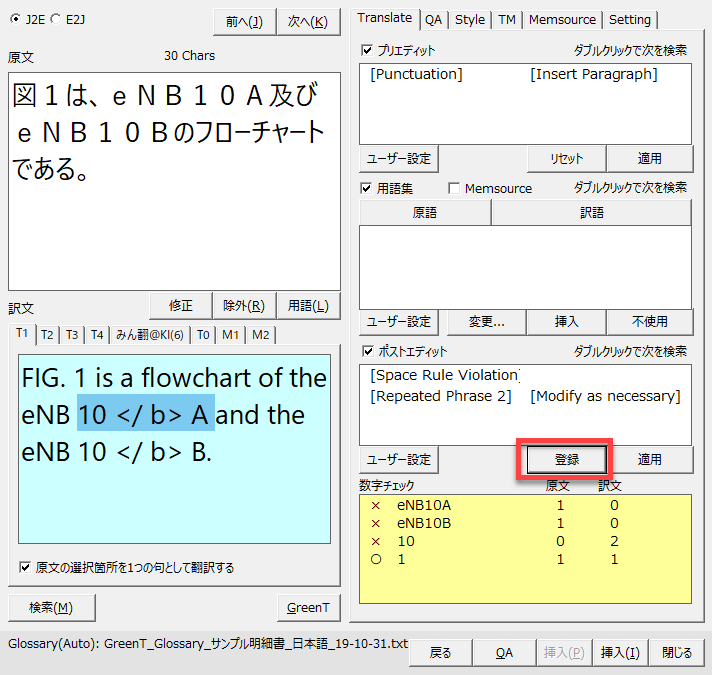The height and width of the screenshot is (675, 712).
Task: Toggle 原文の選択箇所を1つの句として翻訳する checkbox
Action: [24, 567]
